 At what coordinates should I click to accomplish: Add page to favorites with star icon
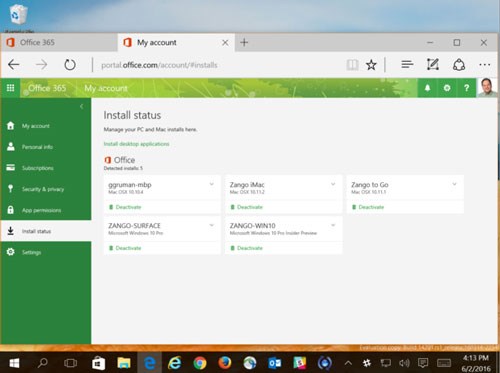click(371, 65)
